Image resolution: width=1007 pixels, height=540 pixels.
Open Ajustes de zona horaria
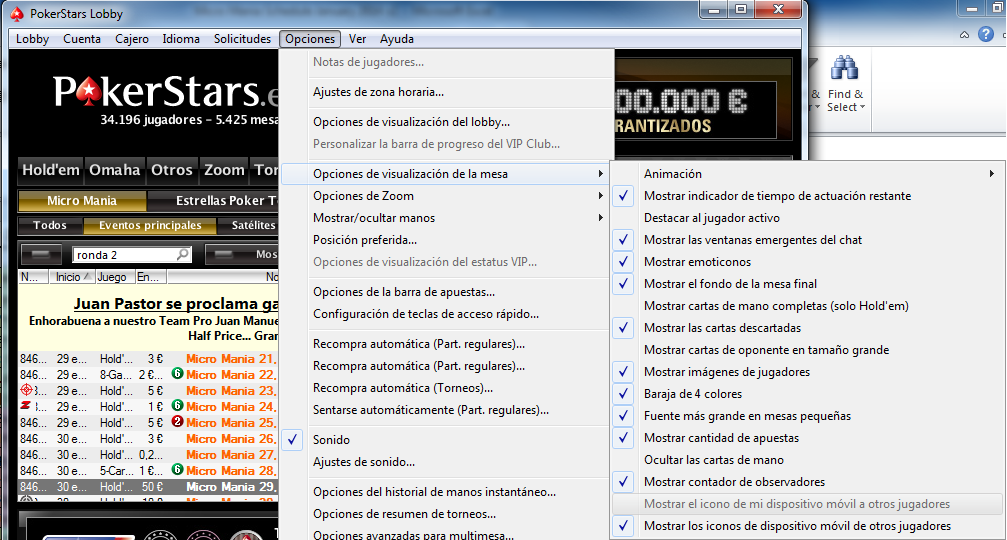(x=445, y=92)
